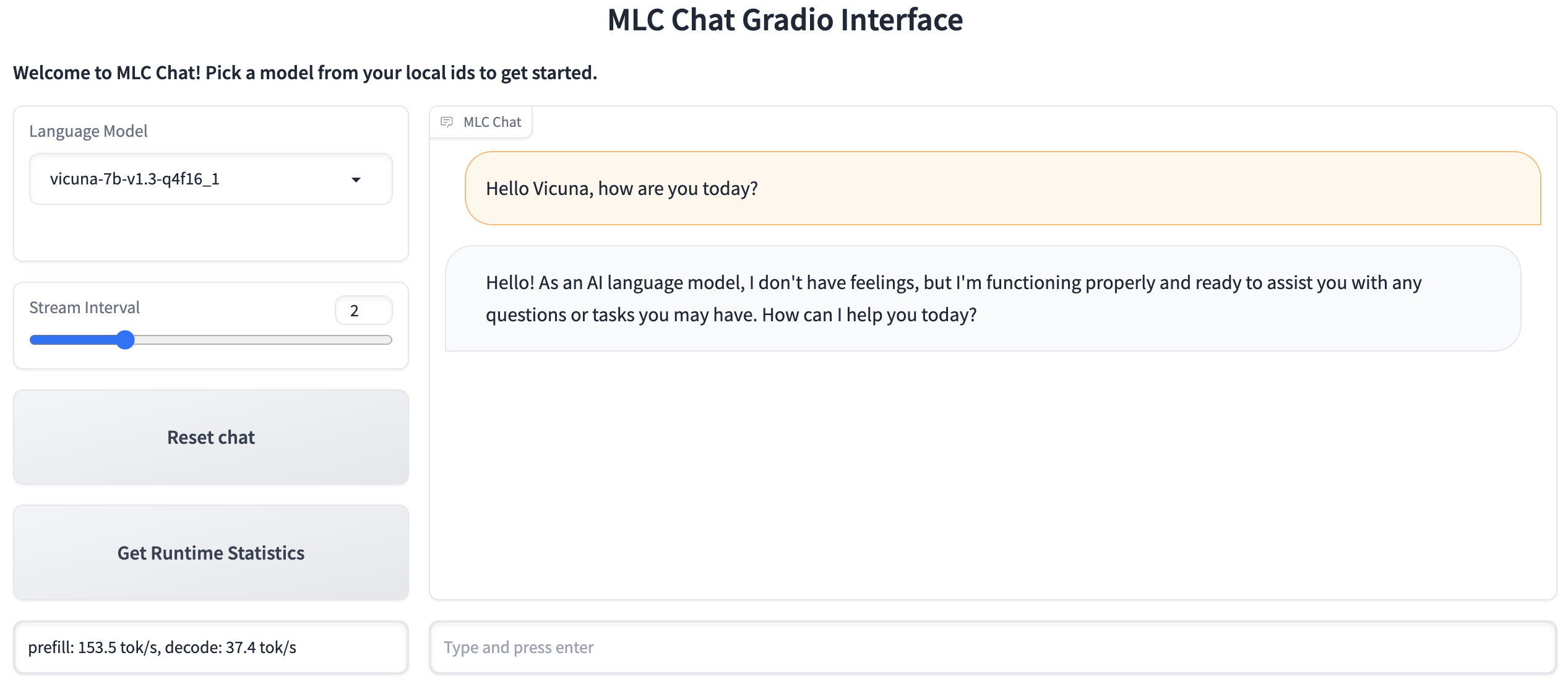Click the Get Runtime Statistics button

211,553
